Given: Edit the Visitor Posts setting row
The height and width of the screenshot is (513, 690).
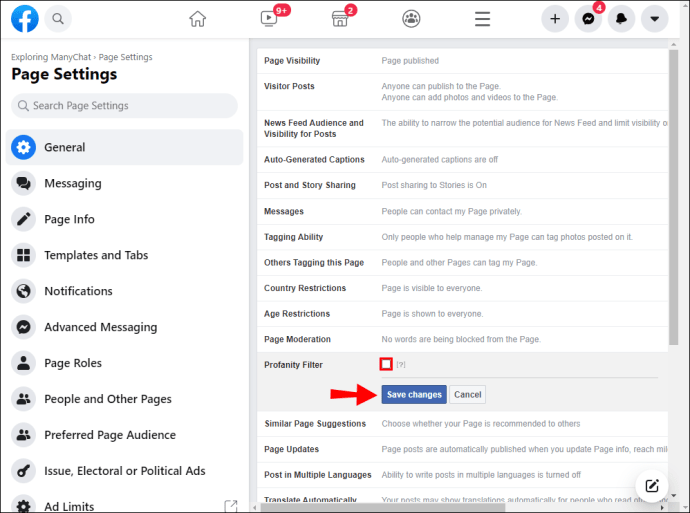Looking at the screenshot, I should 462,92.
